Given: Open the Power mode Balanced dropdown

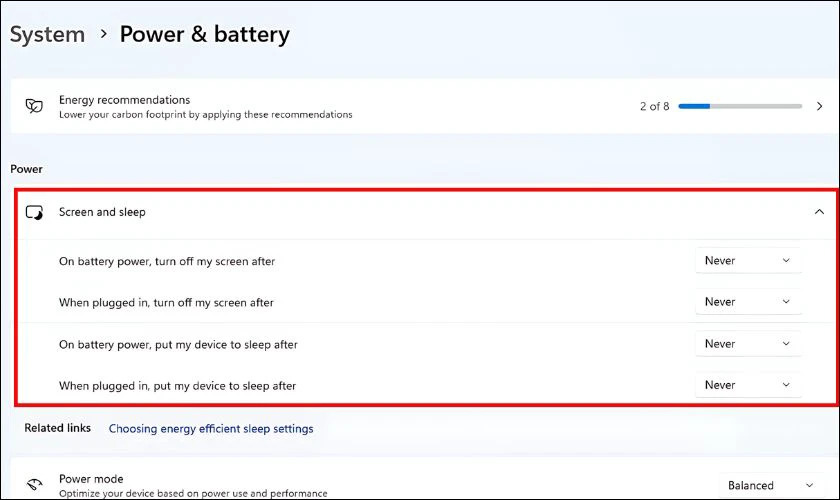Looking at the screenshot, I should [x=765, y=485].
